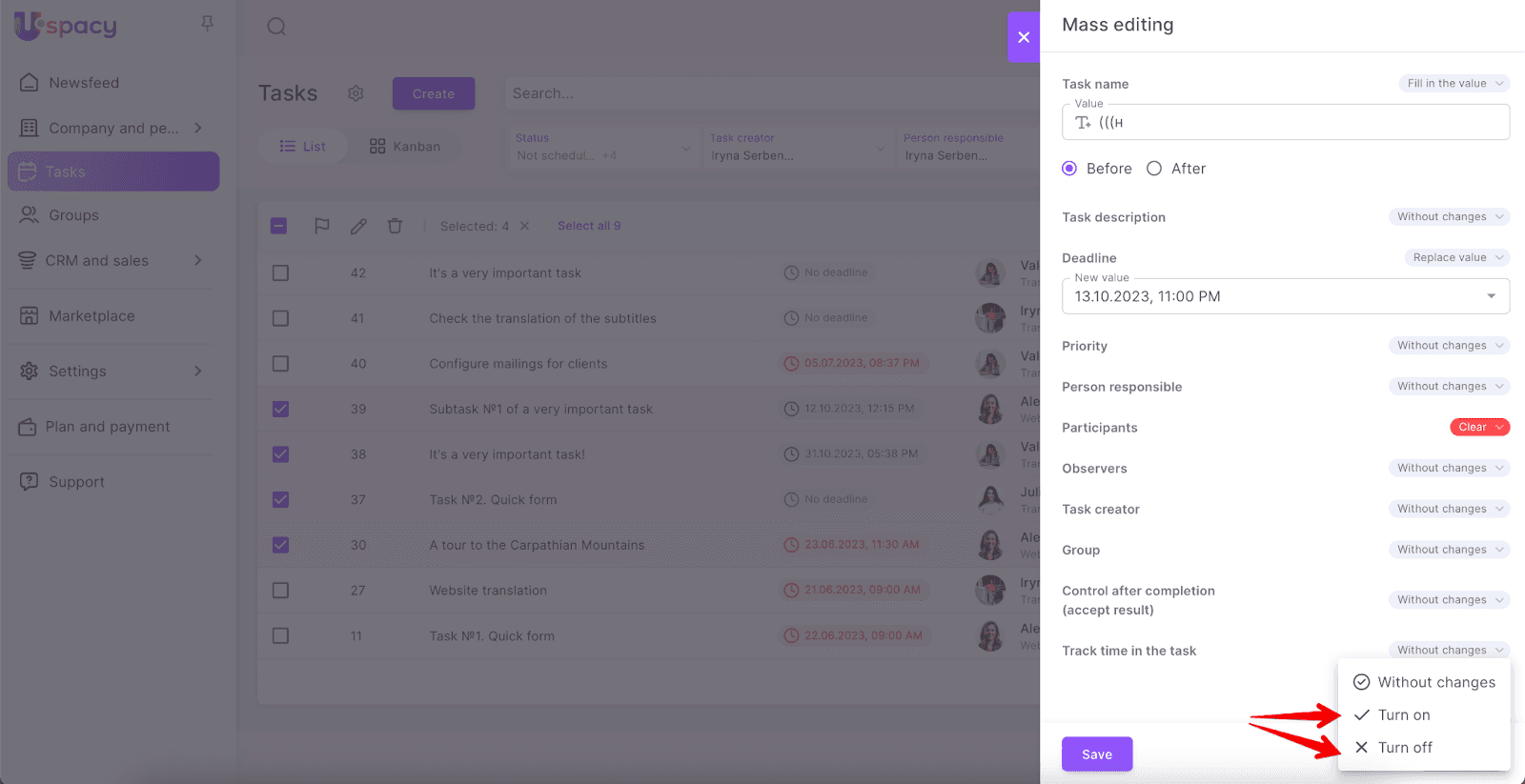
Task: Clear the selection with the X next to Selected: 4
Action: click(x=524, y=226)
